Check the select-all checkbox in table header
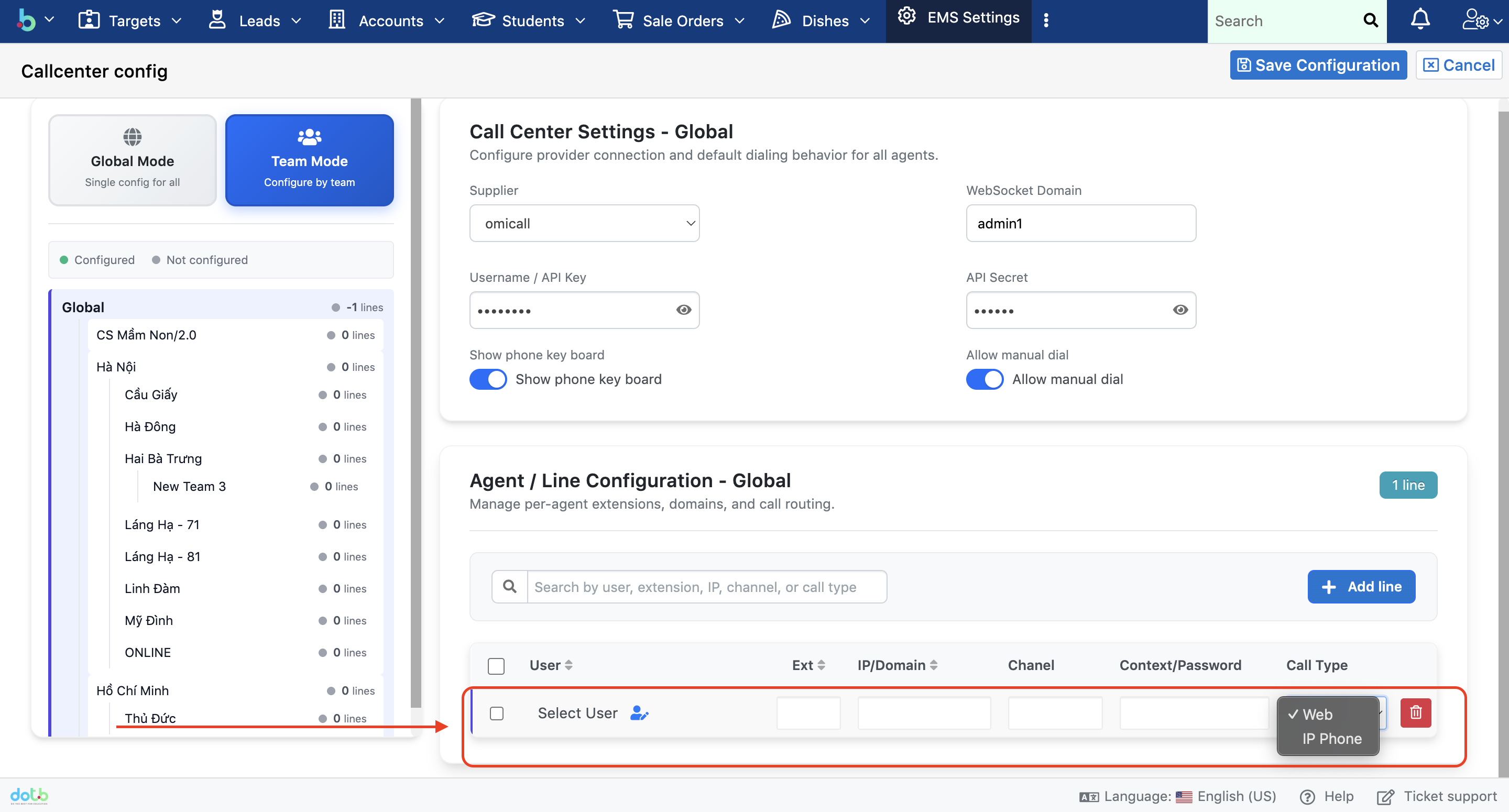Screen dimensions: 1509x812 pyautogui.click(x=496, y=665)
